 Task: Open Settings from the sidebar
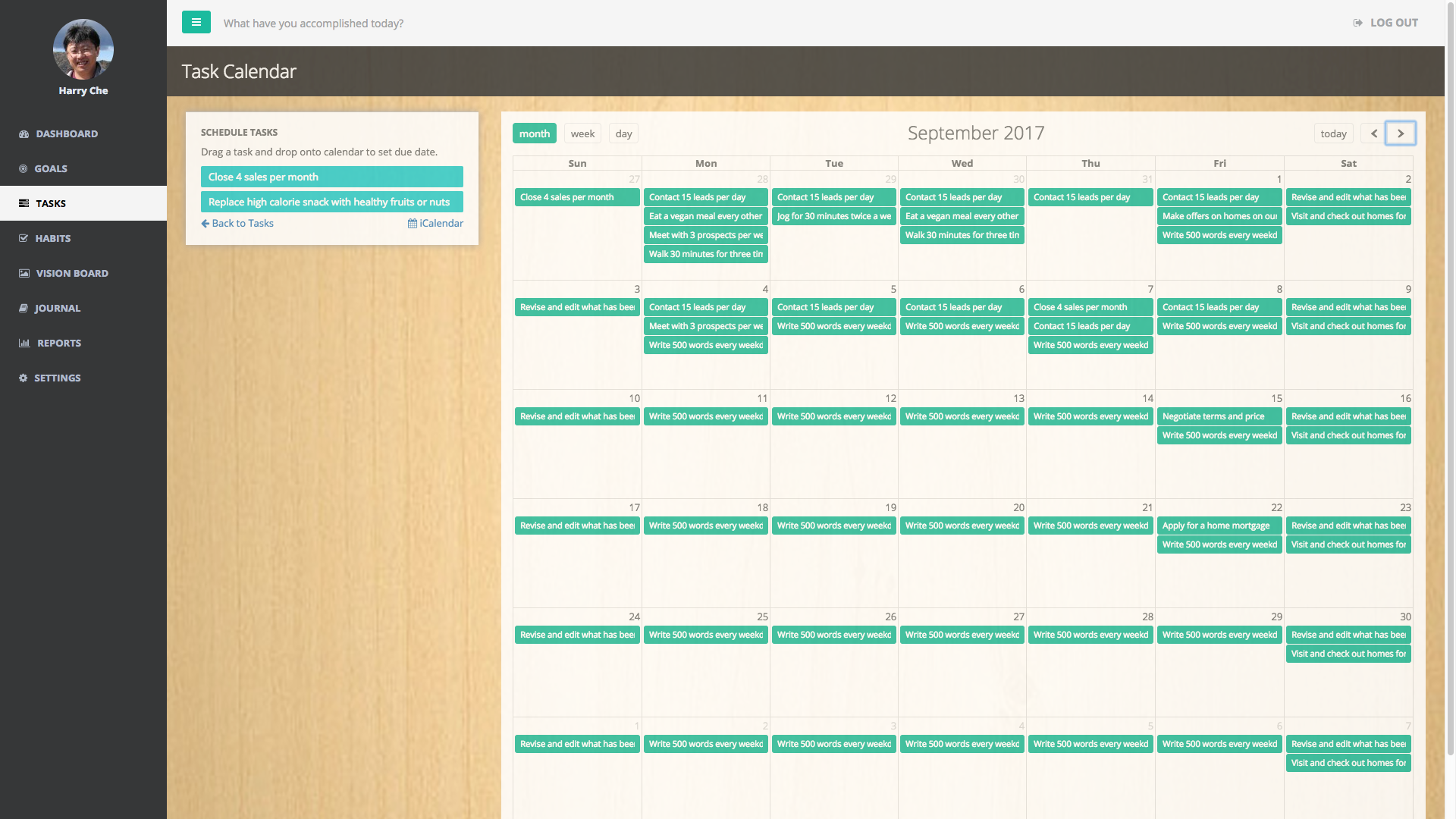pyautogui.click(x=57, y=378)
